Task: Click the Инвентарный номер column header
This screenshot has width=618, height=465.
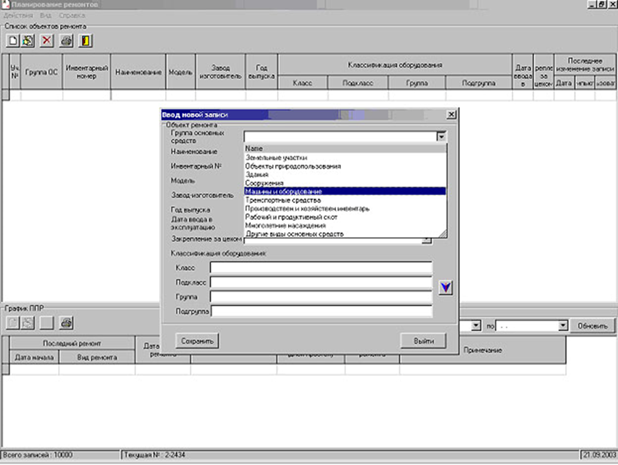Action: pos(87,72)
